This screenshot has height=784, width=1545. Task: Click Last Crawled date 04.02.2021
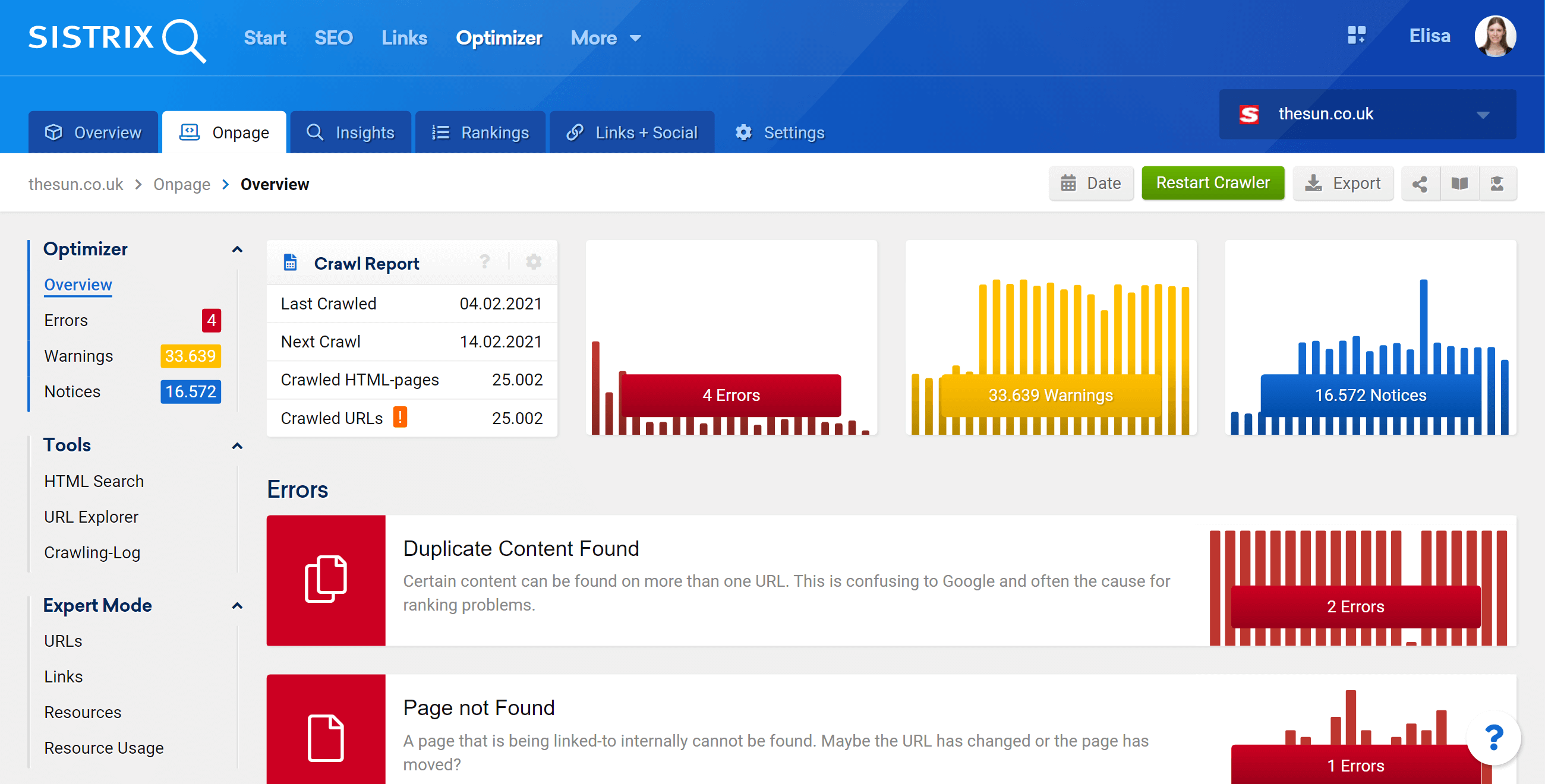501,304
